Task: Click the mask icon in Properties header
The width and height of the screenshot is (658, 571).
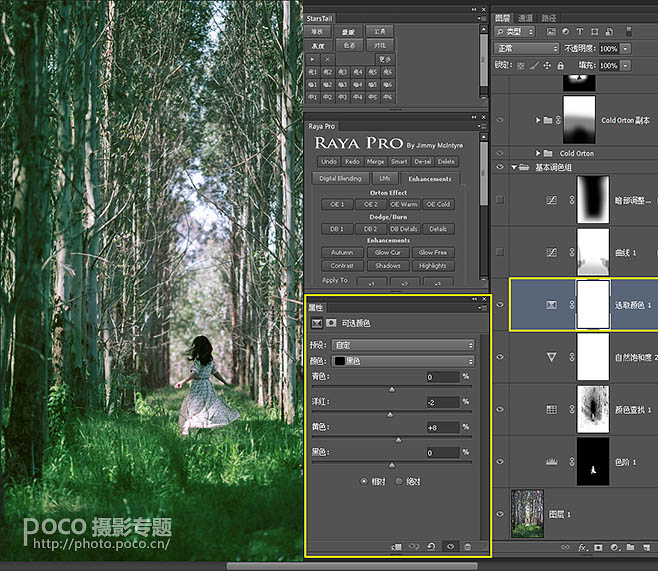Action: click(x=331, y=323)
